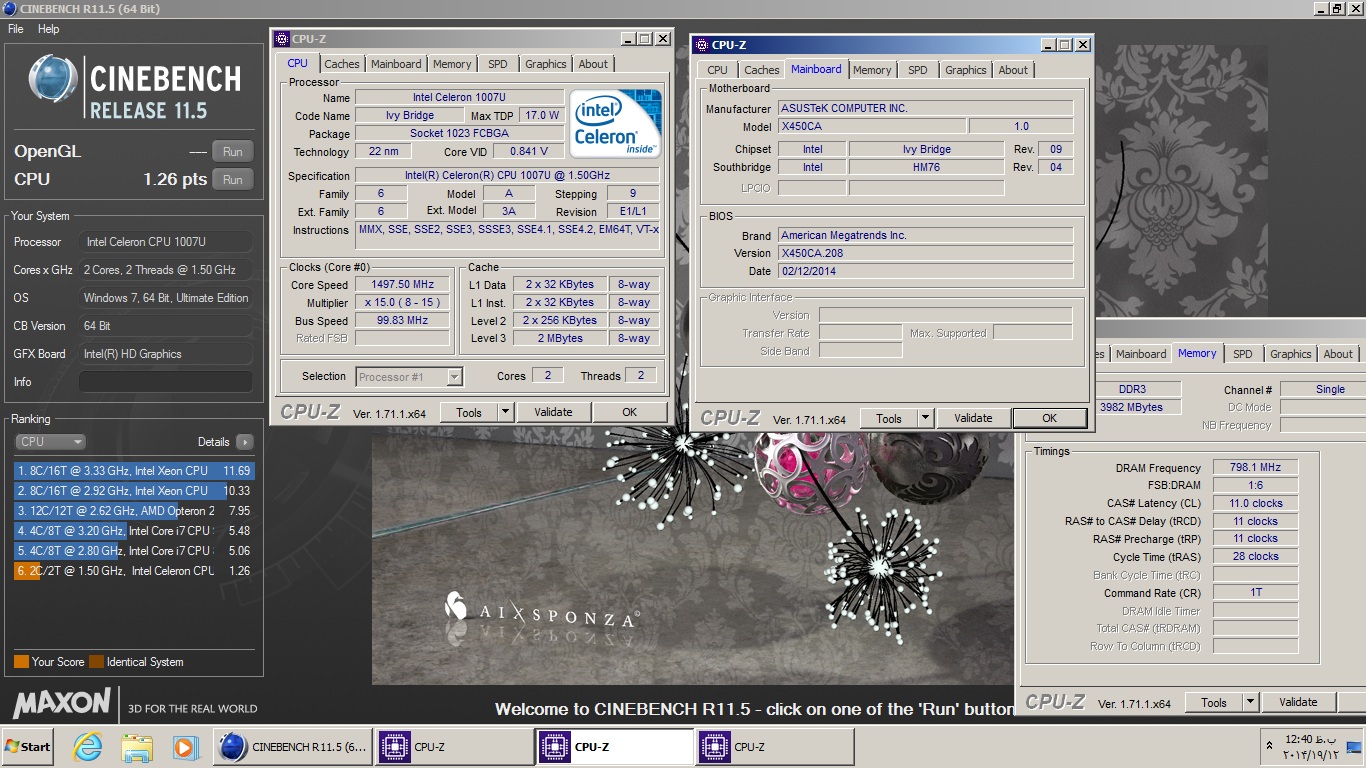The height and width of the screenshot is (768, 1366).
Task: Switch to Memory tab in CPU window
Action: 452,64
